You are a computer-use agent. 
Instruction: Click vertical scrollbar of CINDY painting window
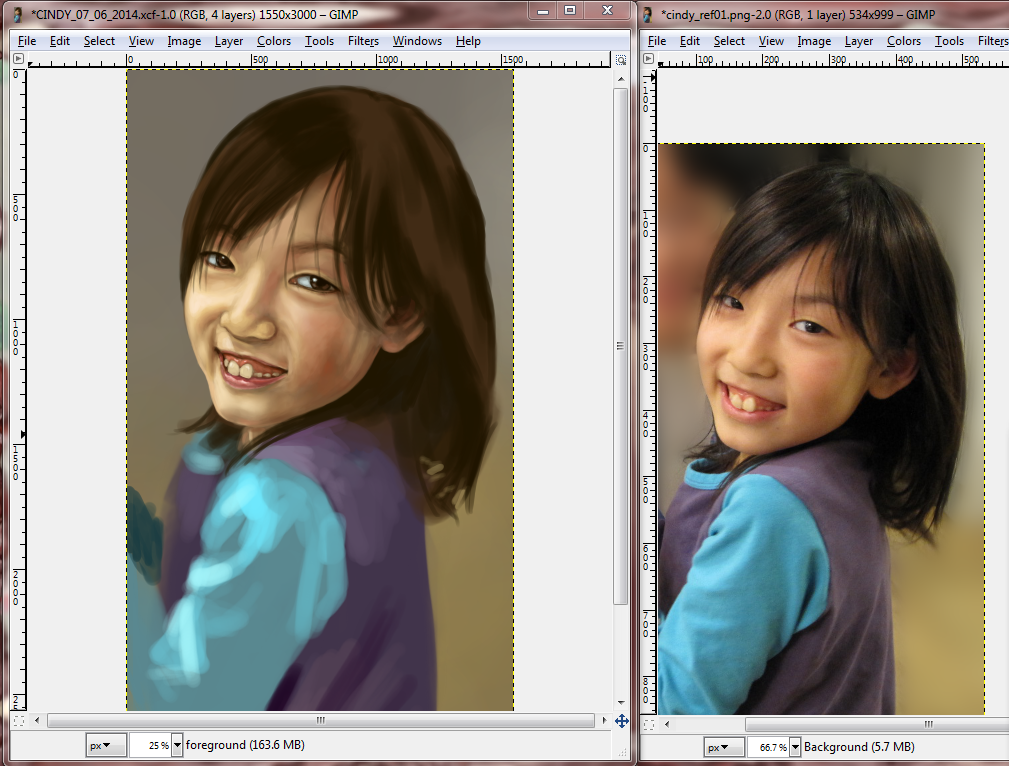[621, 345]
